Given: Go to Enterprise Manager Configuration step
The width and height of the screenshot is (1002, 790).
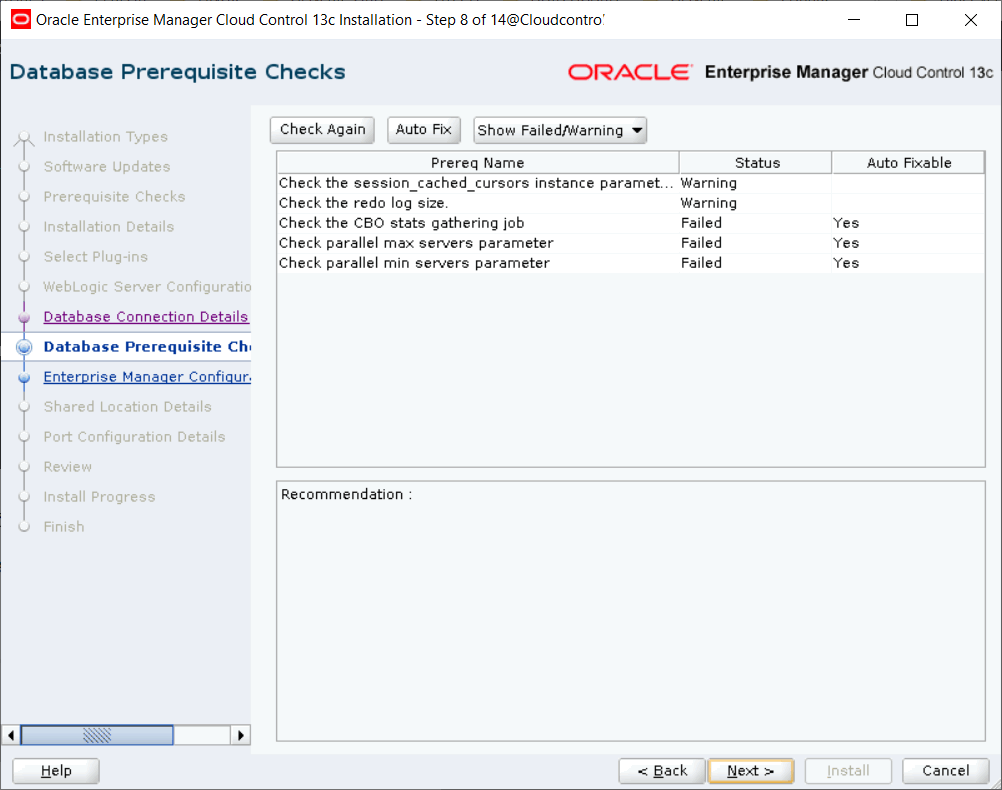Looking at the screenshot, I should coord(147,376).
